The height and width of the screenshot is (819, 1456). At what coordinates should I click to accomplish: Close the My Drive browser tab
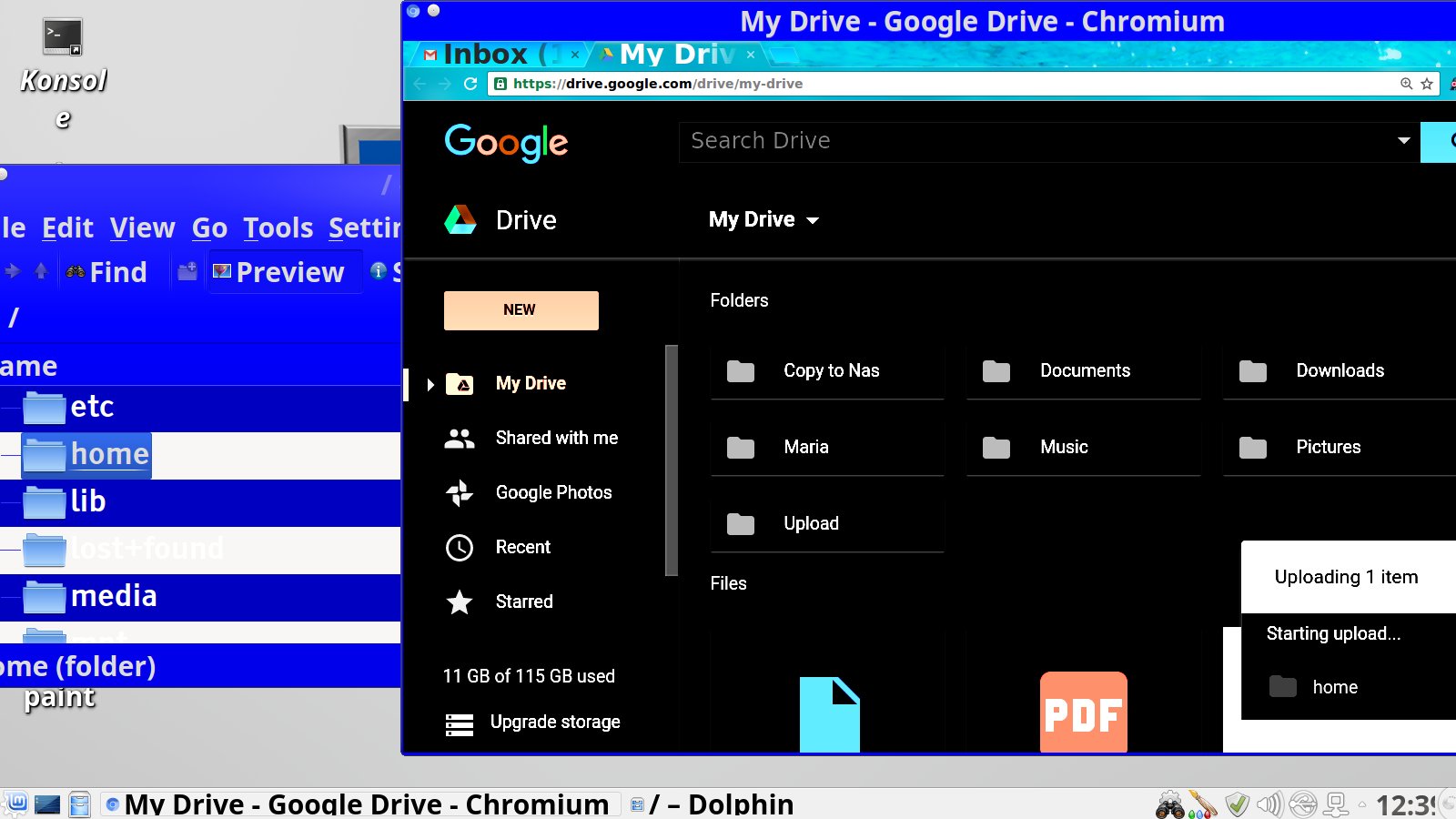click(x=751, y=55)
